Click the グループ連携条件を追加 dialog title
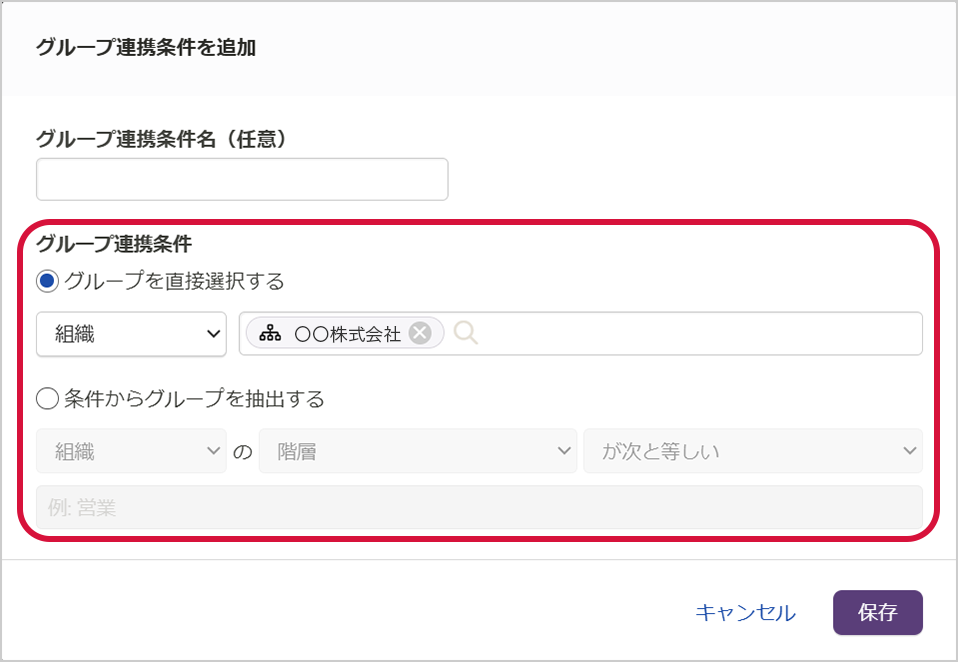Screen dimensions: 958x662 [146, 47]
